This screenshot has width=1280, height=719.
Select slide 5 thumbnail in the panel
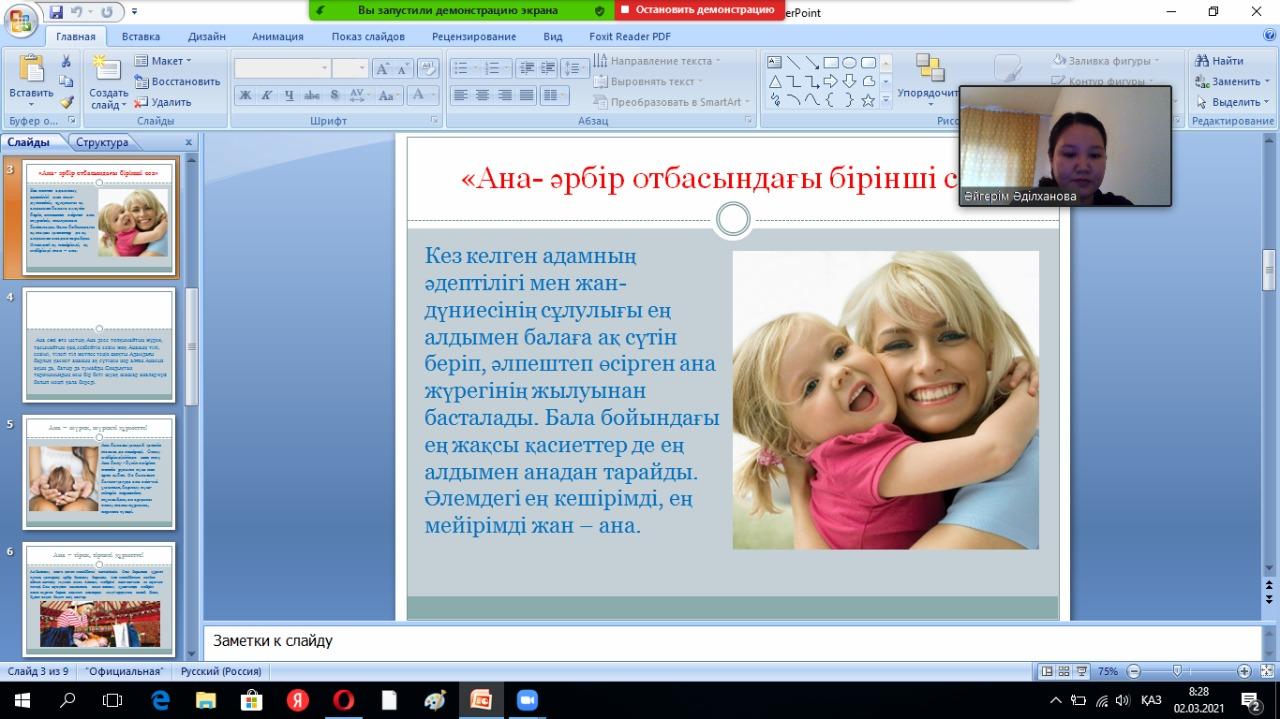click(x=99, y=472)
